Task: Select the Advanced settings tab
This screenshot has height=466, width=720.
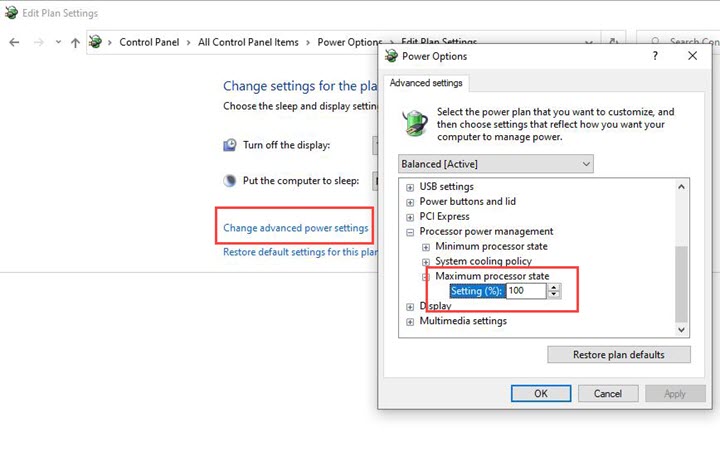Action: click(426, 83)
